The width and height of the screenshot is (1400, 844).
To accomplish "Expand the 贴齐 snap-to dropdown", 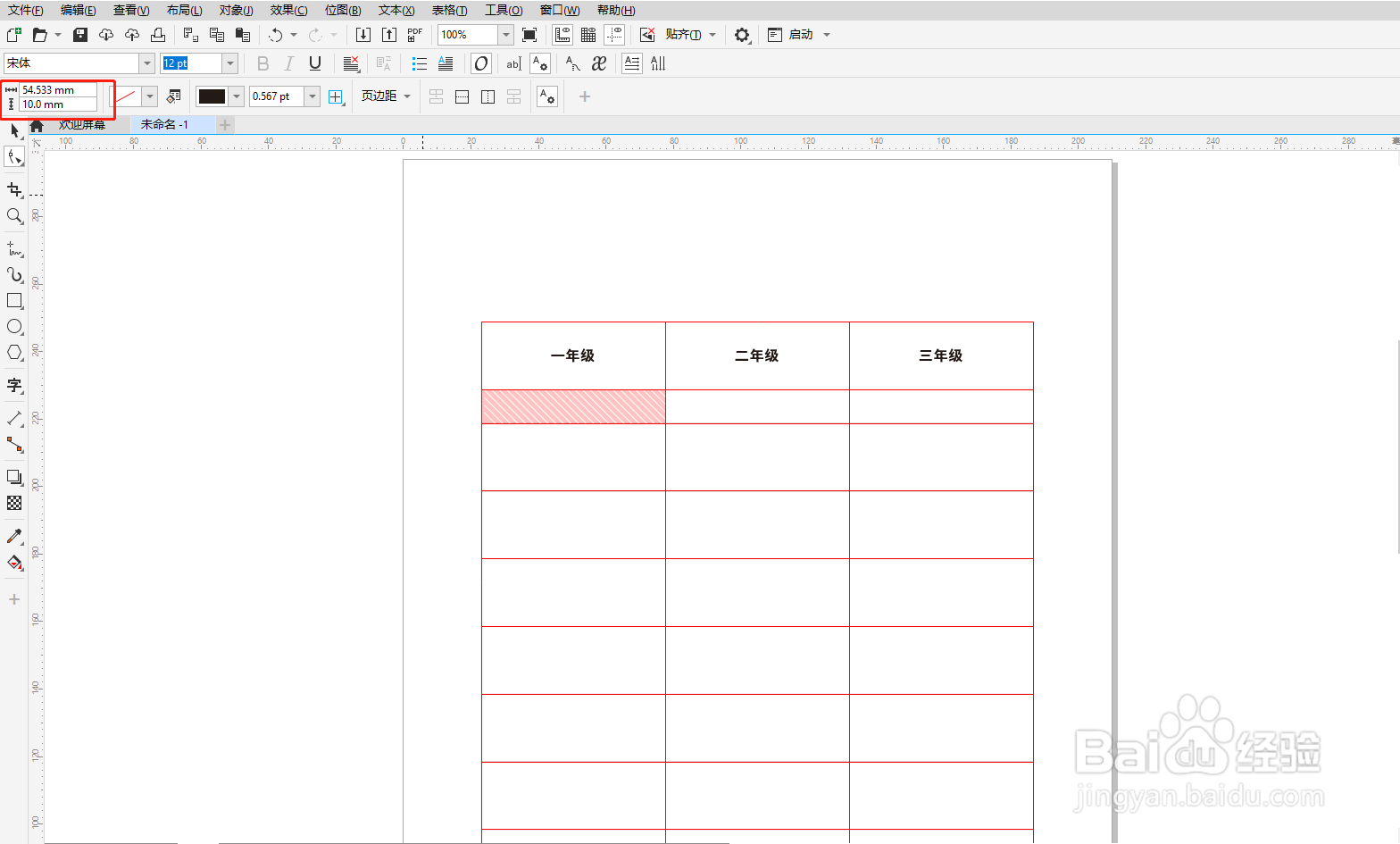I will coord(712,35).
